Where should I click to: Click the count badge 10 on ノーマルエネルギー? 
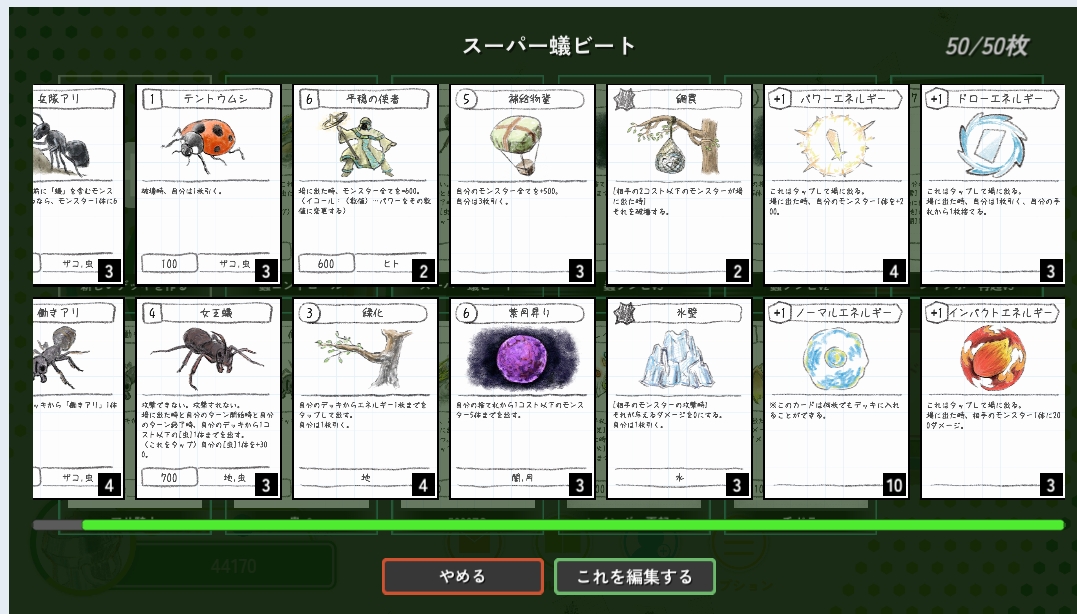(894, 486)
